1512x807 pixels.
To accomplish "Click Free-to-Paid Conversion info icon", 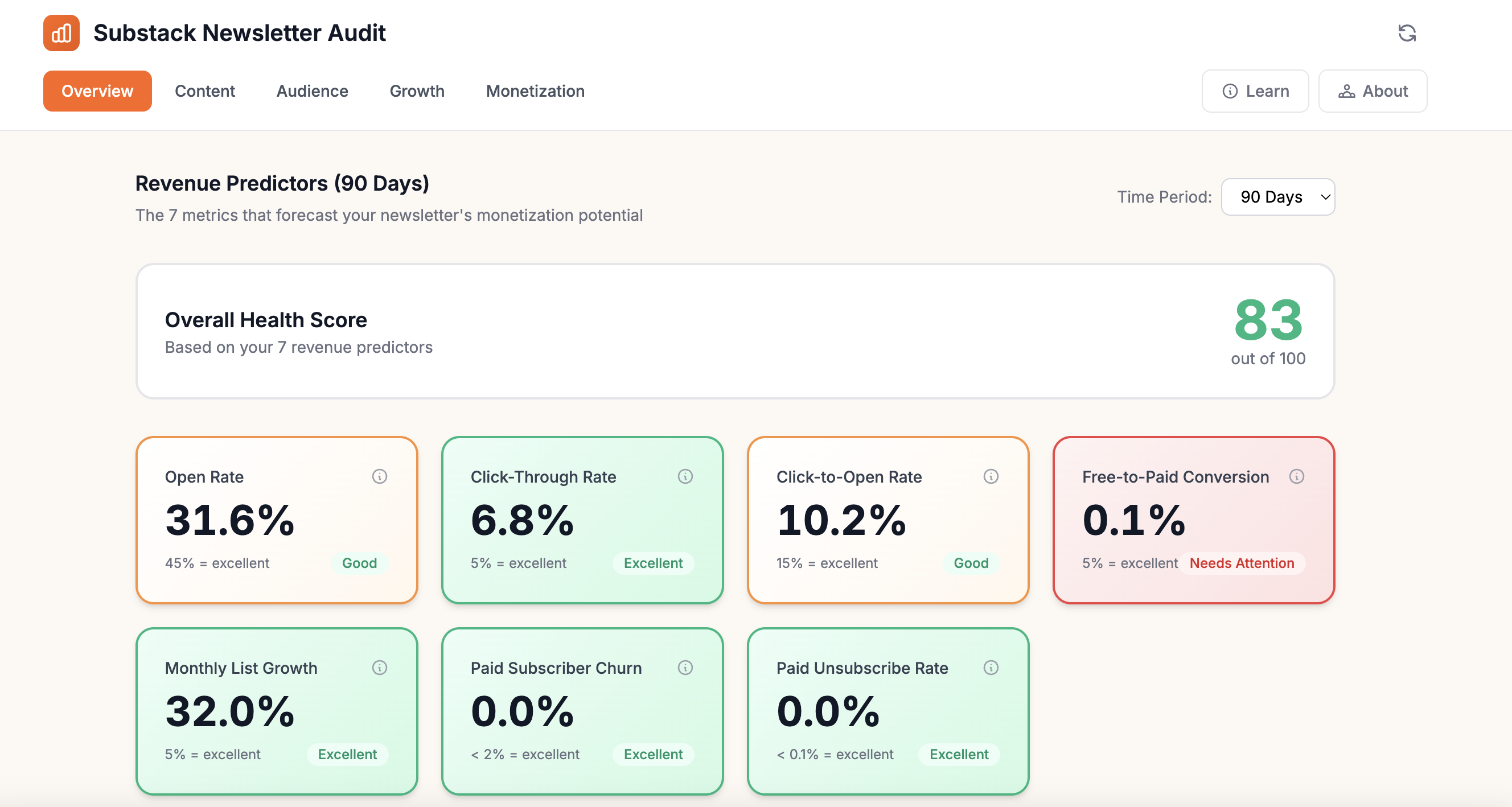I will coord(1297,476).
